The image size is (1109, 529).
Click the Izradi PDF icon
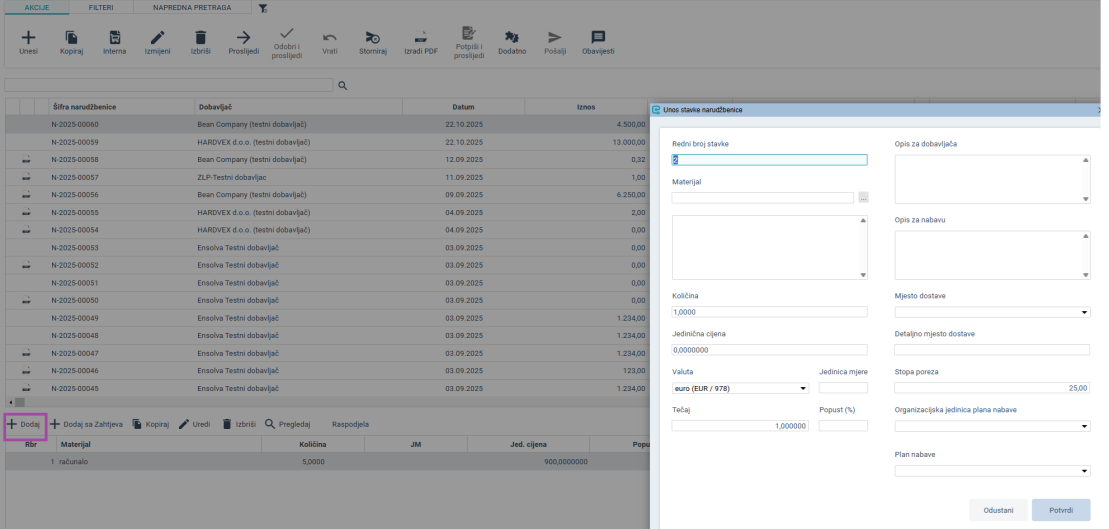click(x=421, y=37)
